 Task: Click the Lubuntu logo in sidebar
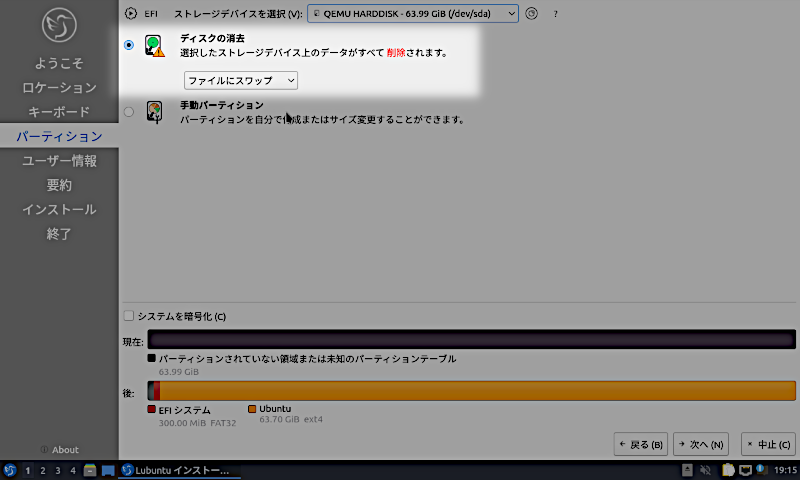click(59, 25)
